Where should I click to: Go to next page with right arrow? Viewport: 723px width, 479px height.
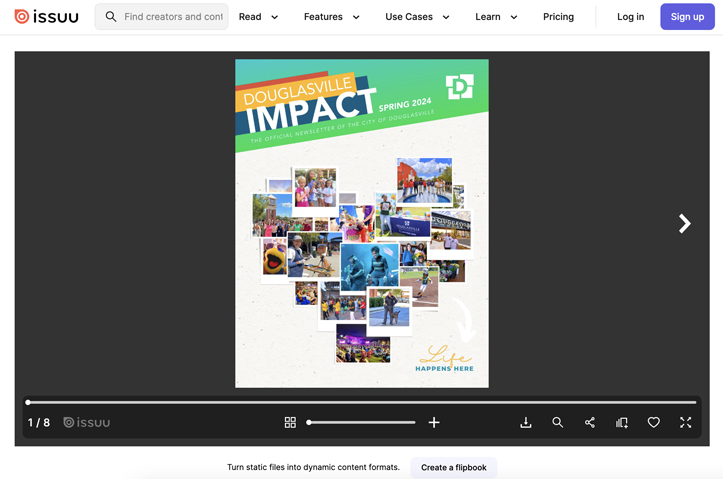[x=685, y=224]
